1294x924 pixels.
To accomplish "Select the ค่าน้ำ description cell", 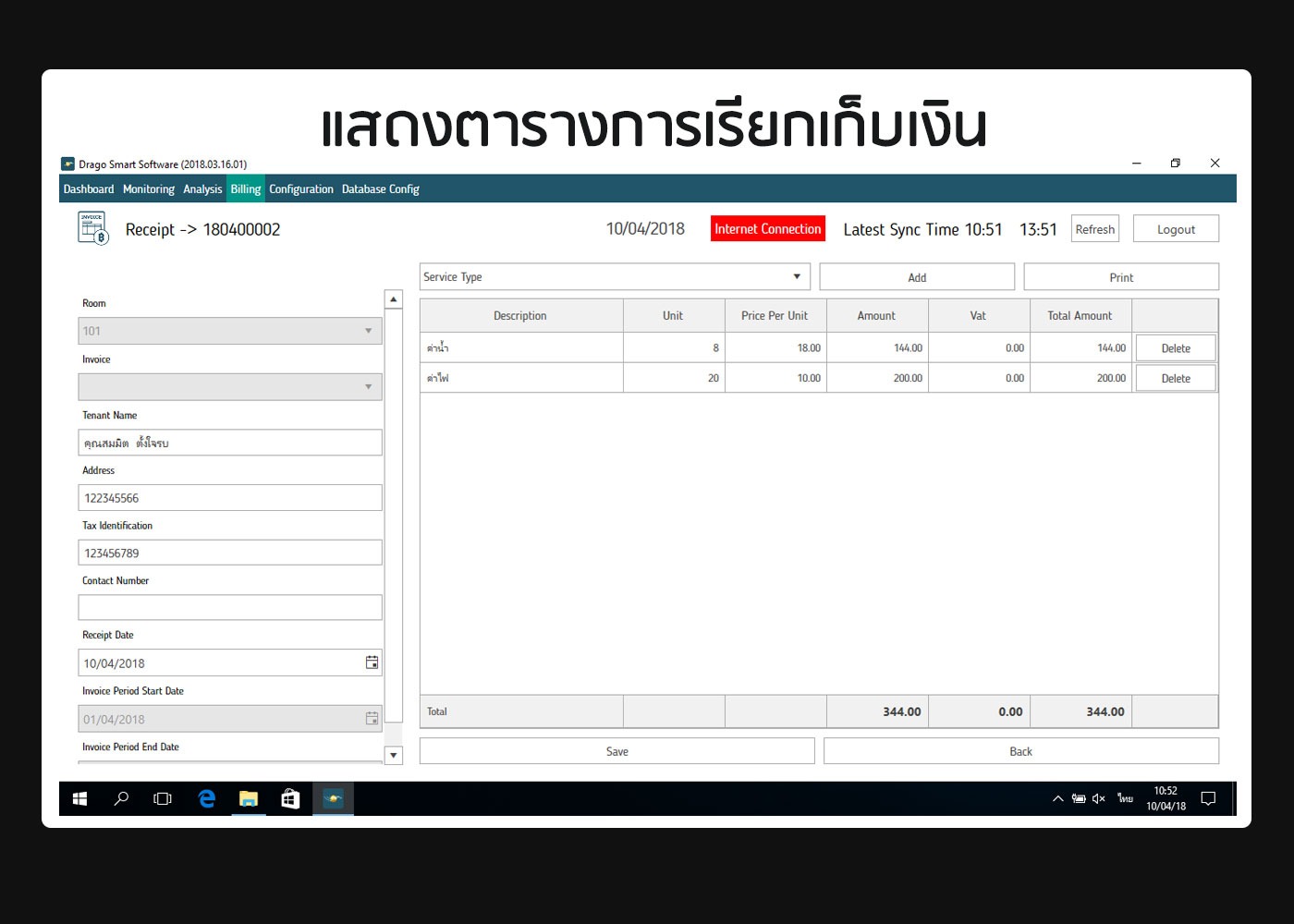I will point(521,348).
